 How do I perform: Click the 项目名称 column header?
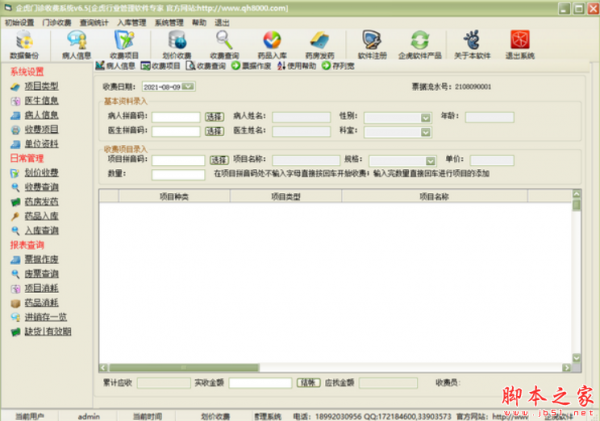coord(434,197)
